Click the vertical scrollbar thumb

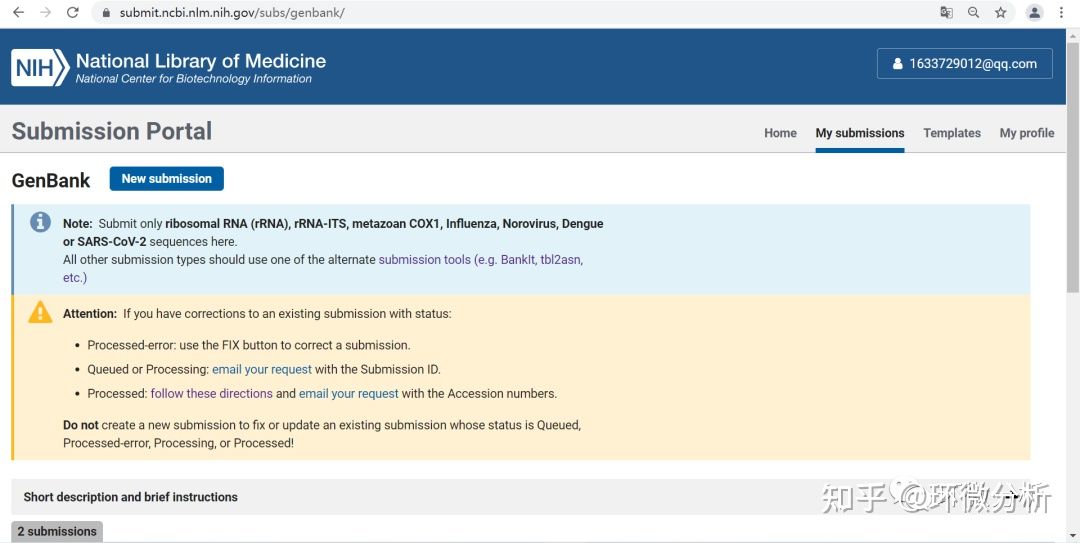[x=1072, y=165]
